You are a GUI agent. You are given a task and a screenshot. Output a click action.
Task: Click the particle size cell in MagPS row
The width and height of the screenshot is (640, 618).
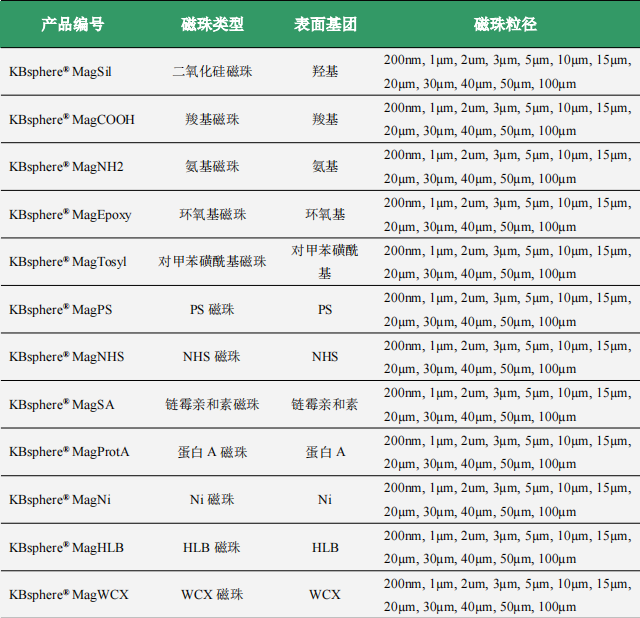click(507, 310)
